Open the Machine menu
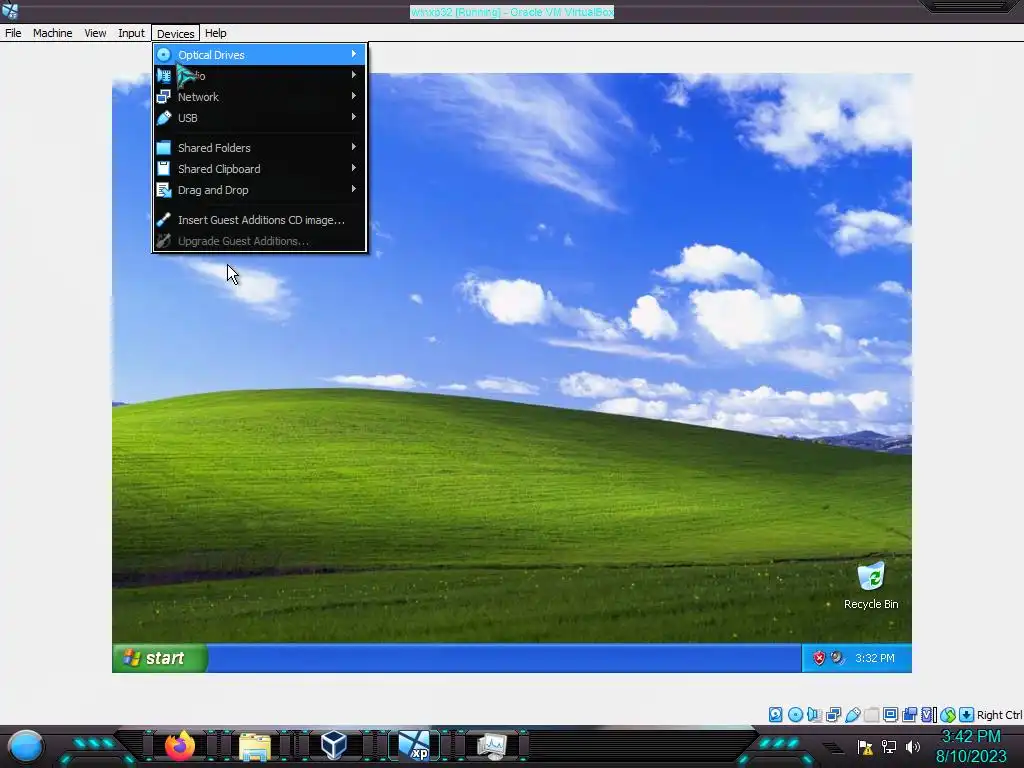The width and height of the screenshot is (1024, 768). pos(52,33)
